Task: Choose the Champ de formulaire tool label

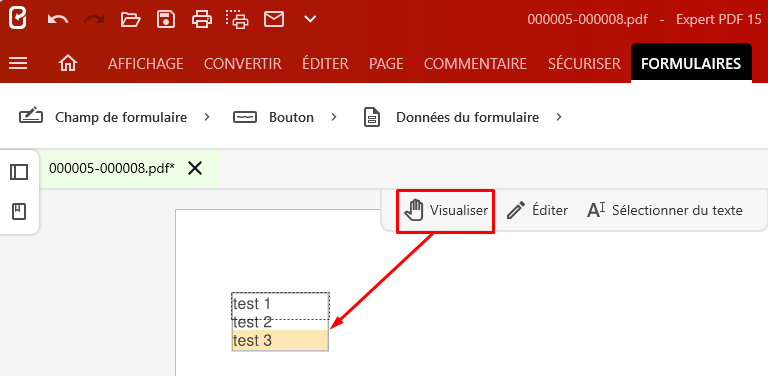Action: pos(121,118)
